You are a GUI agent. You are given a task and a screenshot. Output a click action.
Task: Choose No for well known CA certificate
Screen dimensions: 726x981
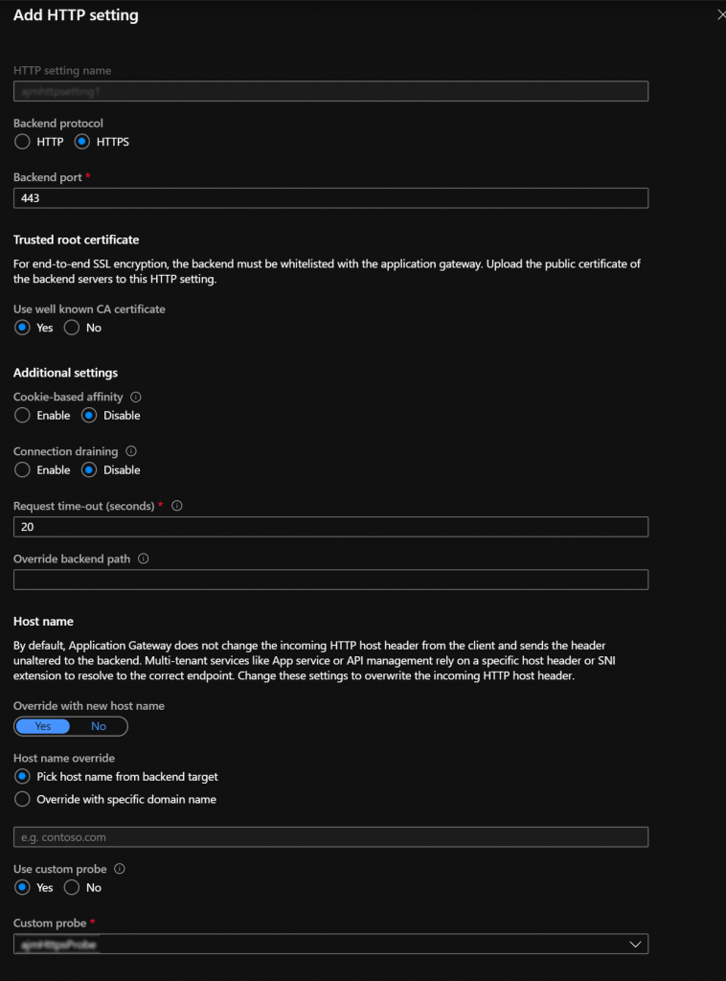click(72, 328)
